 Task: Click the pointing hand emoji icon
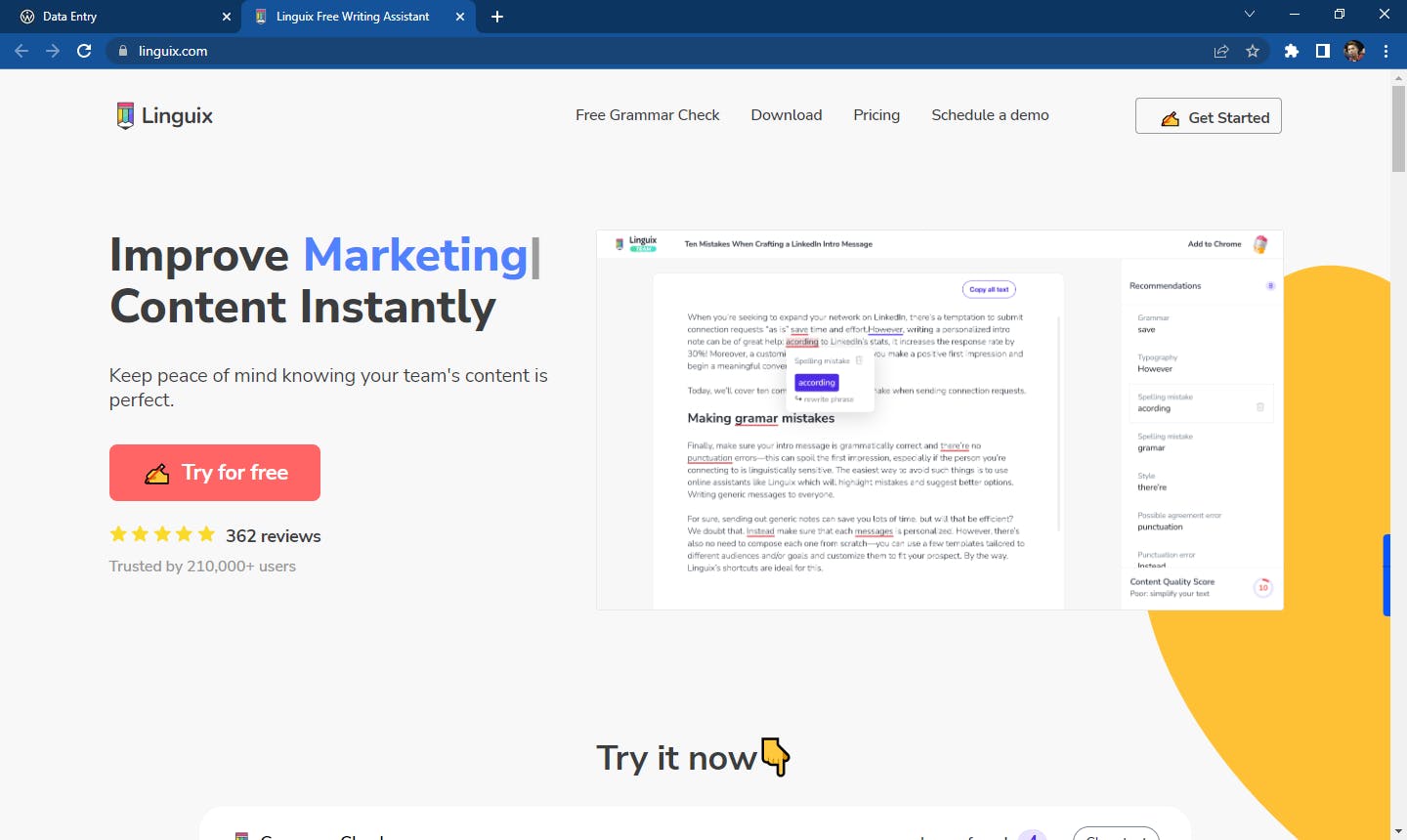[775, 756]
